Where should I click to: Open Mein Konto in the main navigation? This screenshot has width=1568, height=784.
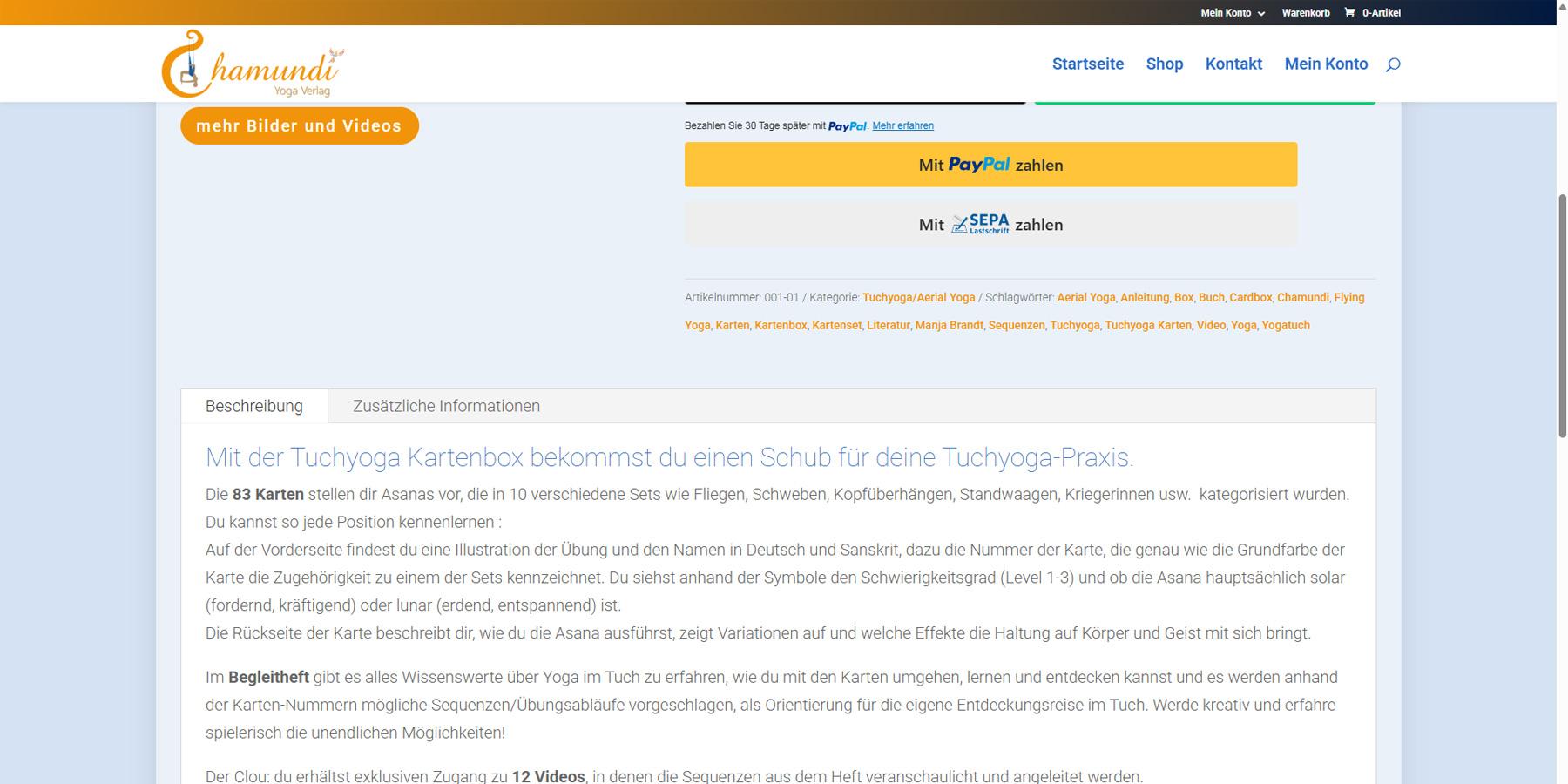point(1326,64)
